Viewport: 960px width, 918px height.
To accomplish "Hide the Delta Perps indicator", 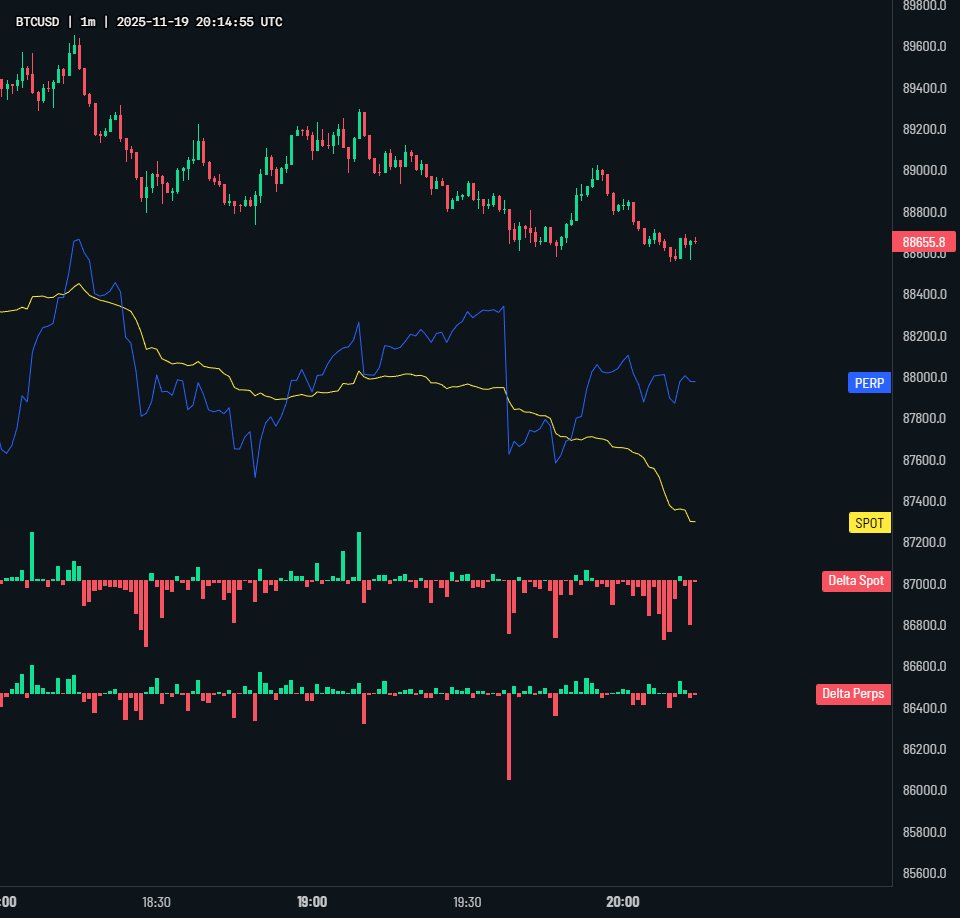I will pos(854,694).
